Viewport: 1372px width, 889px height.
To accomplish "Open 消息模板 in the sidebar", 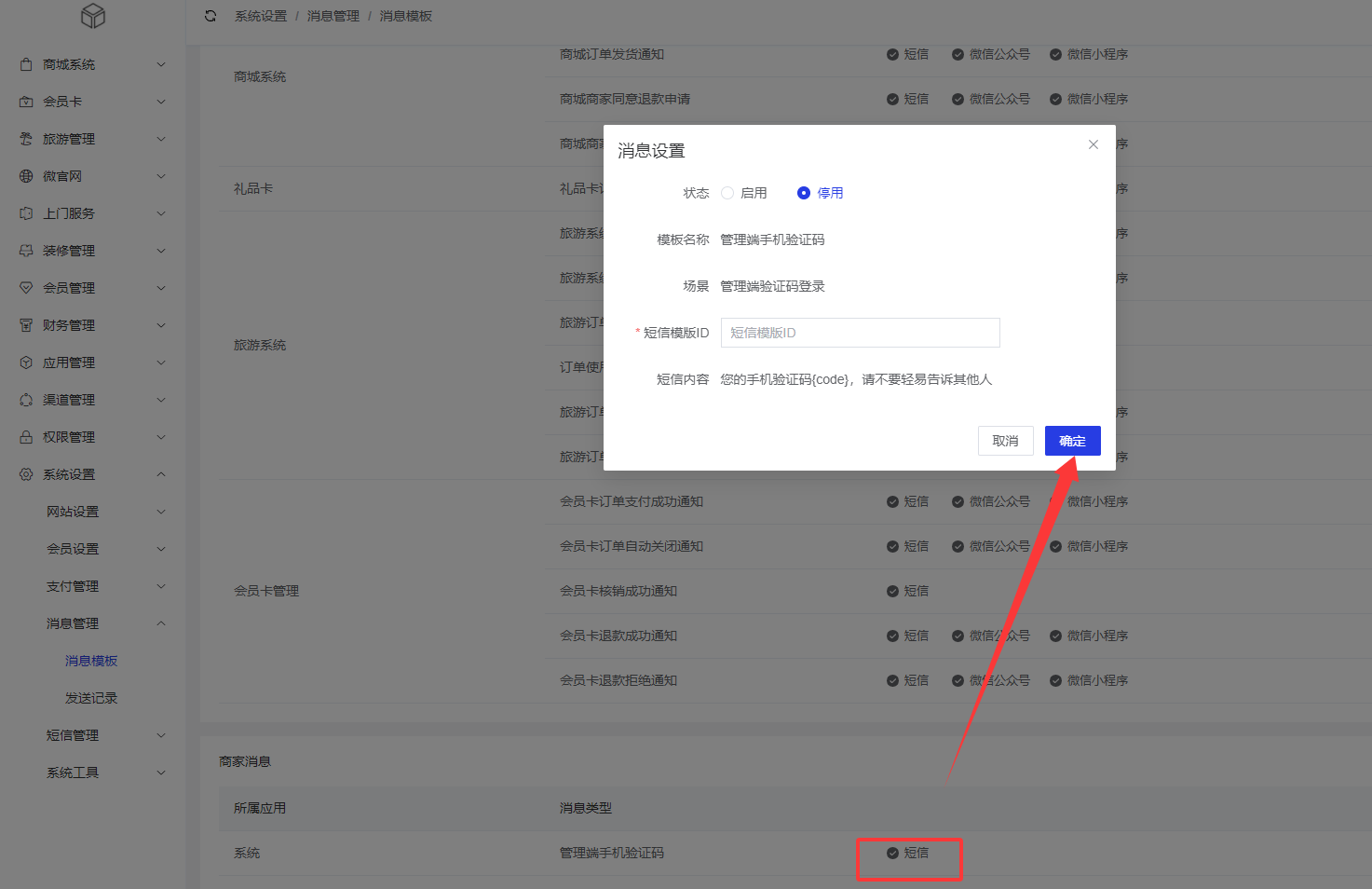I will coord(91,661).
